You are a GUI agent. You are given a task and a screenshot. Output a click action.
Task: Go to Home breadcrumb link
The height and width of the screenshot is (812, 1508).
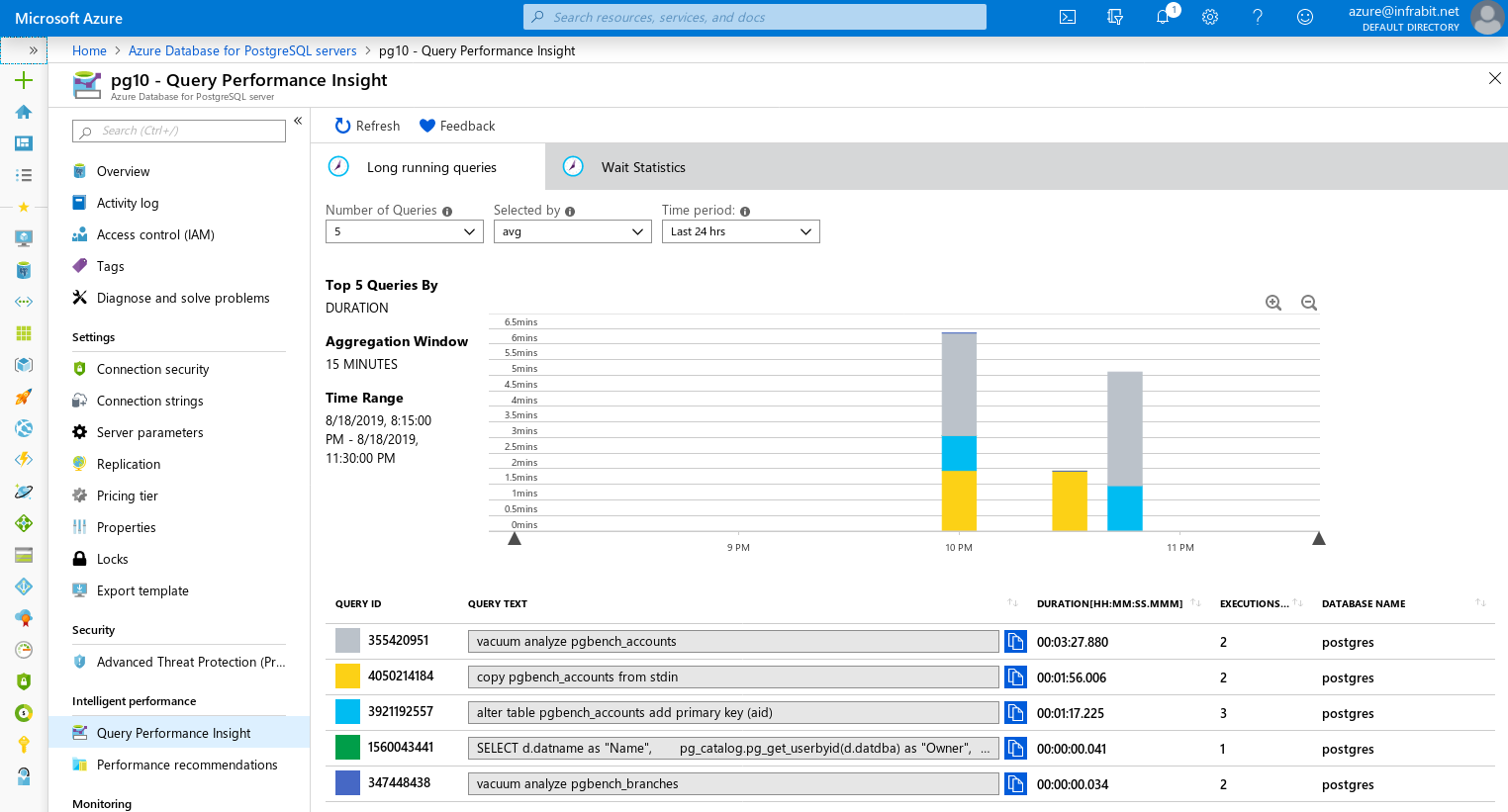89,50
